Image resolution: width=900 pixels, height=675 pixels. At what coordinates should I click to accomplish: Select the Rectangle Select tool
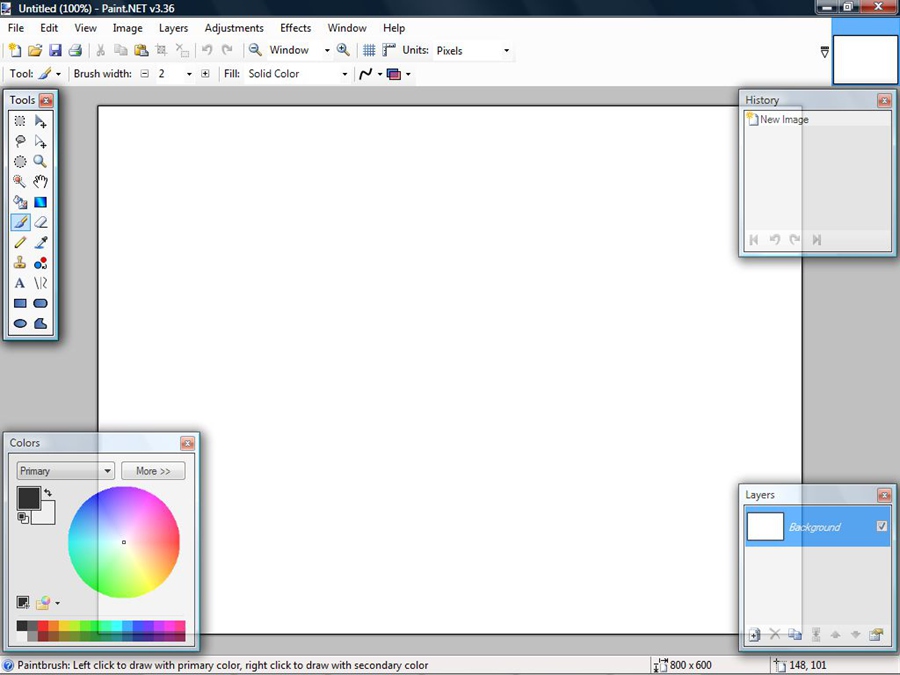point(20,121)
